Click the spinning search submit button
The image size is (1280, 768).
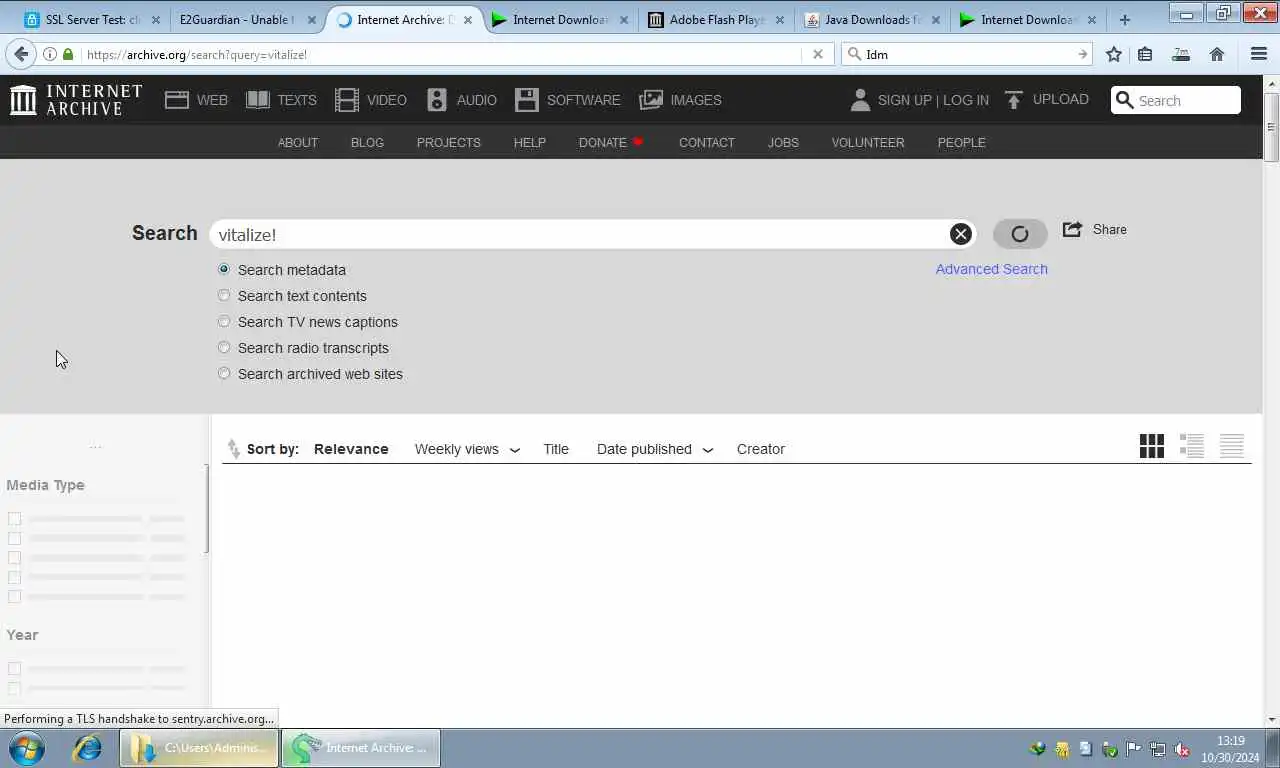click(1020, 234)
